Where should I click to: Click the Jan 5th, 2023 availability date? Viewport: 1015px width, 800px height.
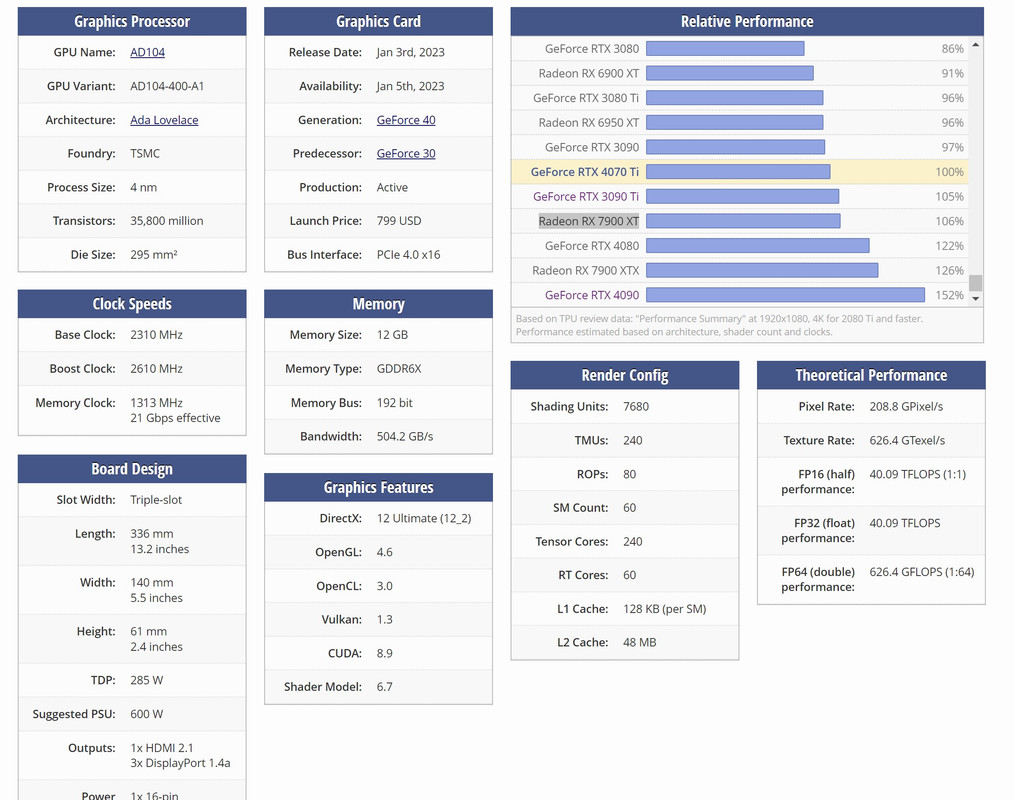(x=410, y=86)
